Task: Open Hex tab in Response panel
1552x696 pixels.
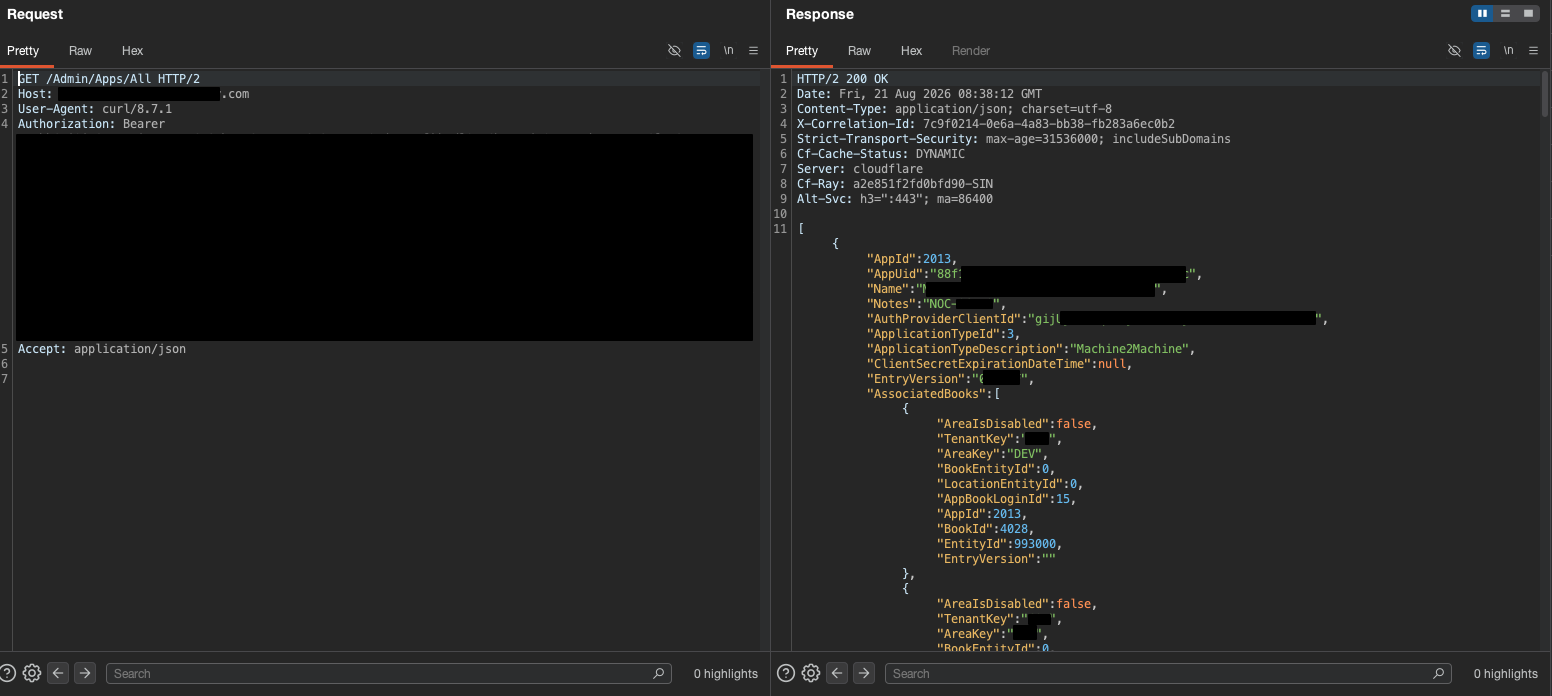Action: 911,50
